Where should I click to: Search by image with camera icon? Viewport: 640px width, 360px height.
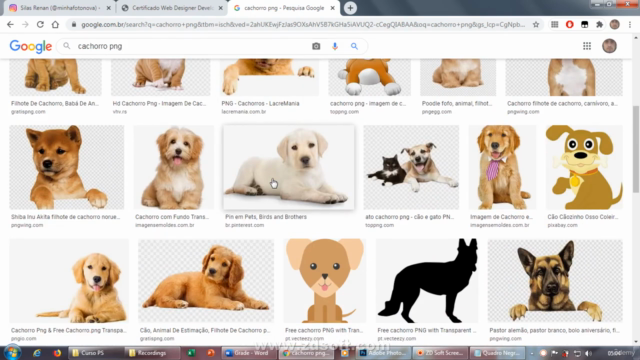coord(316,46)
